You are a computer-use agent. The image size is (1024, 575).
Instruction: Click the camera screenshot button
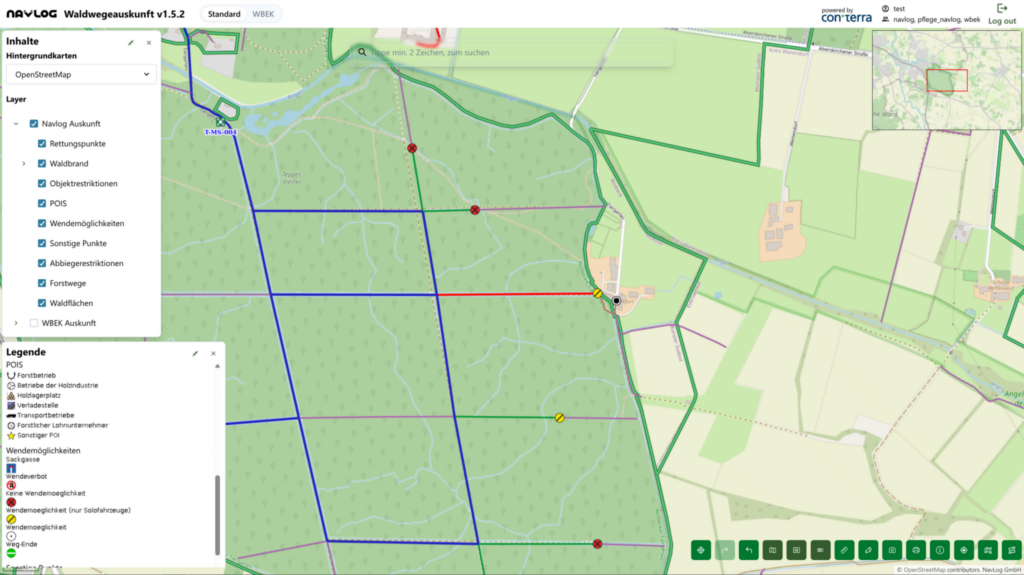coord(892,550)
